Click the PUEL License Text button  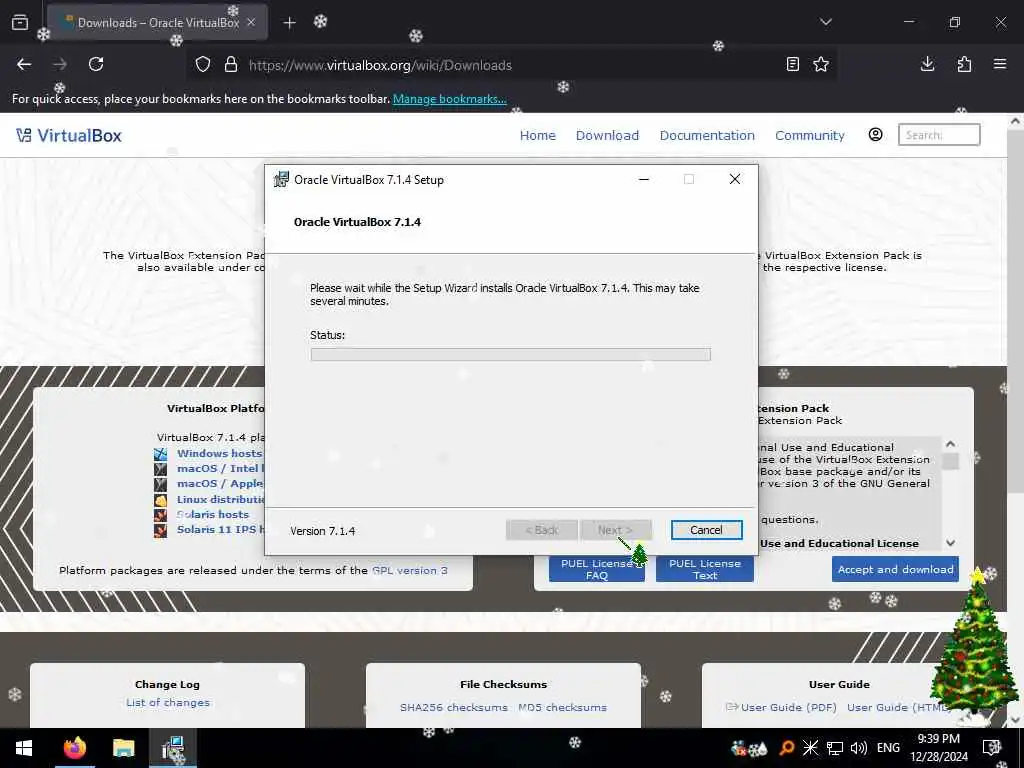705,569
